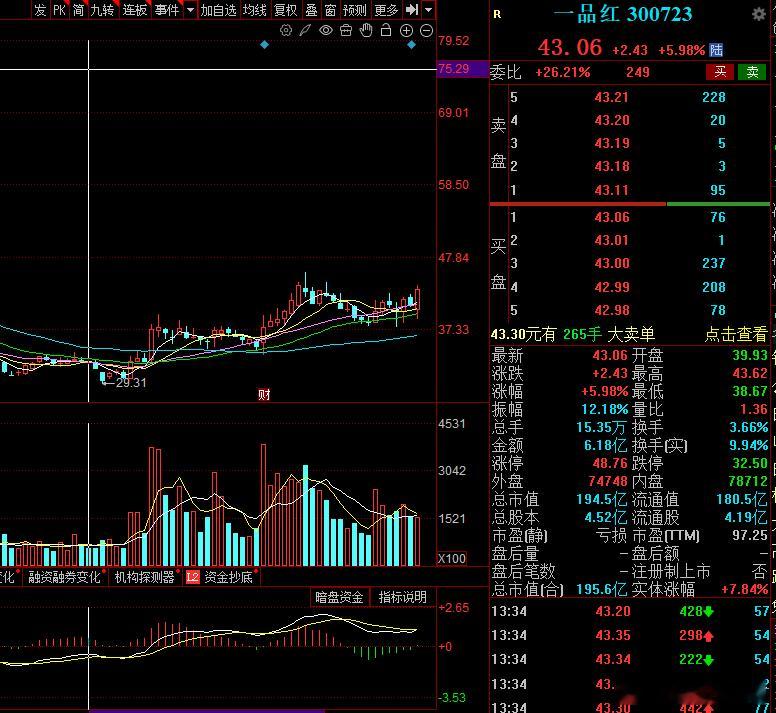Click the red 买 buy button
The width and height of the screenshot is (776, 713).
720,72
